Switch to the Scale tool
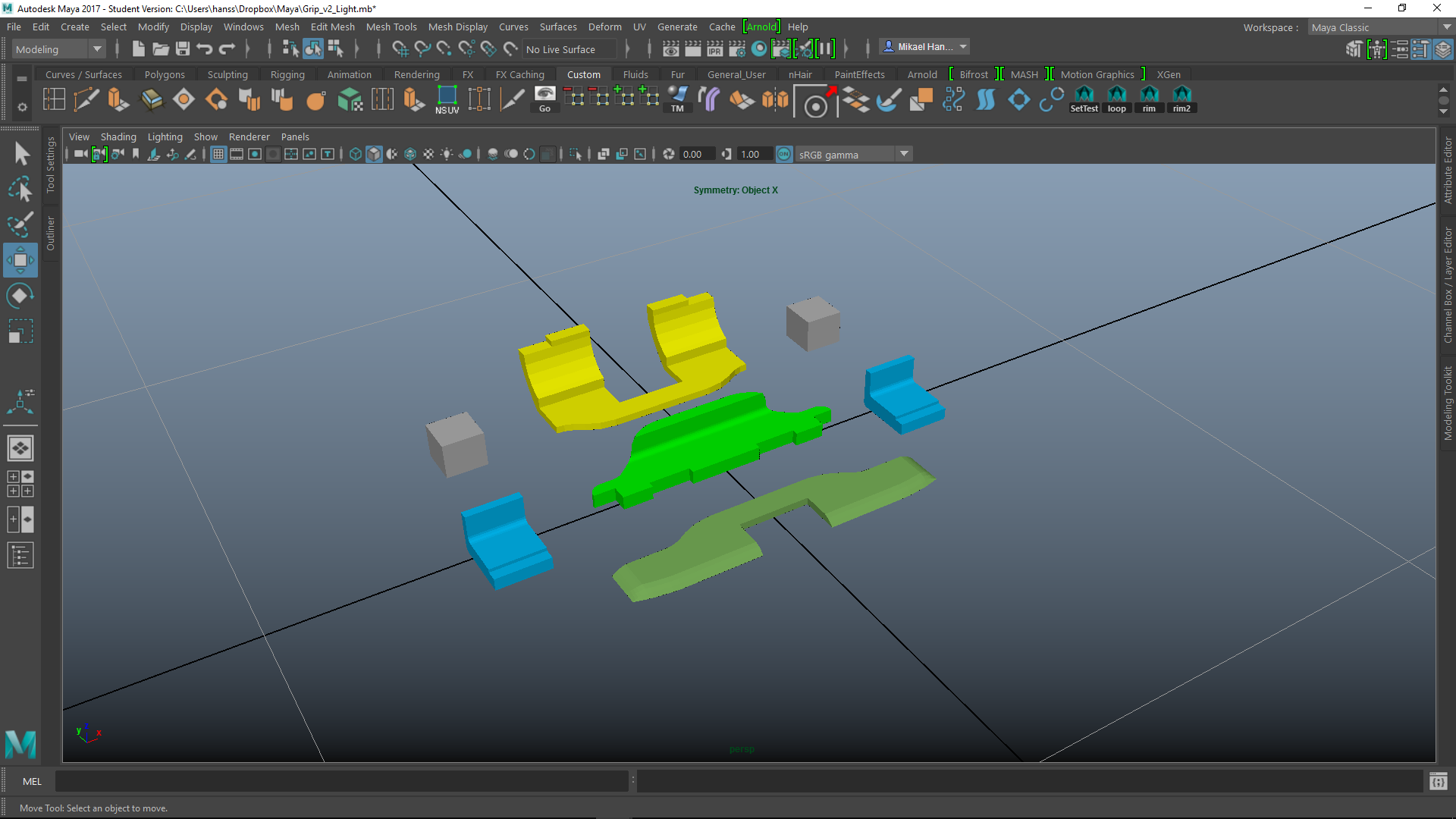 coord(20,331)
